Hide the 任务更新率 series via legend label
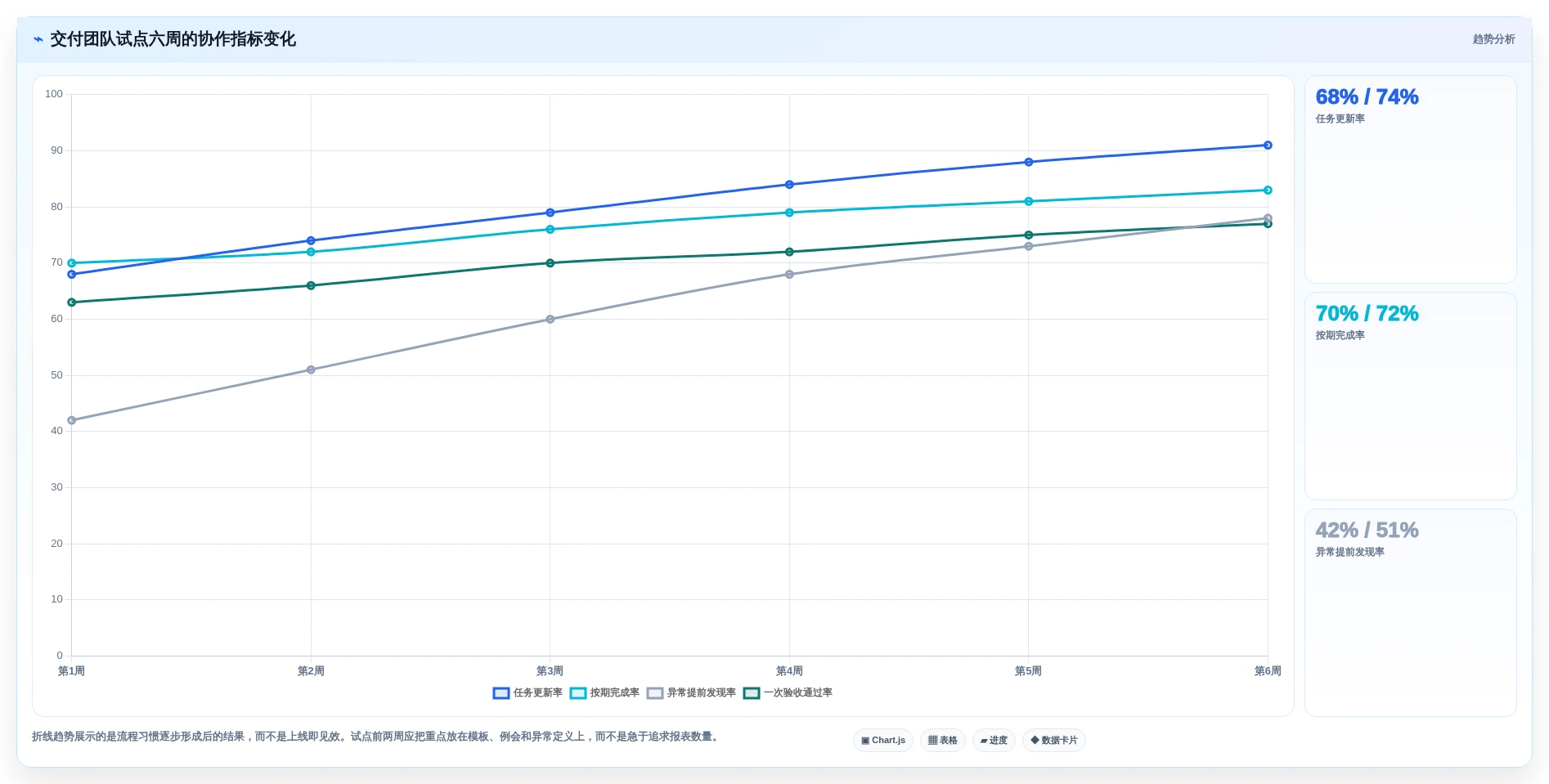 pyautogui.click(x=538, y=693)
